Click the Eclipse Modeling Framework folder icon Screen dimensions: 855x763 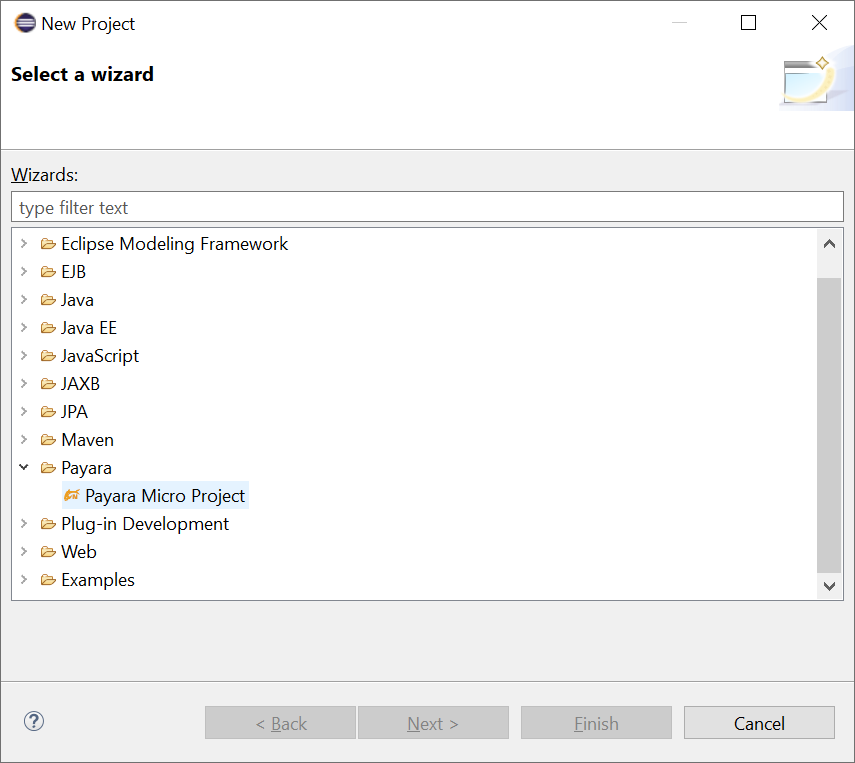coord(48,244)
